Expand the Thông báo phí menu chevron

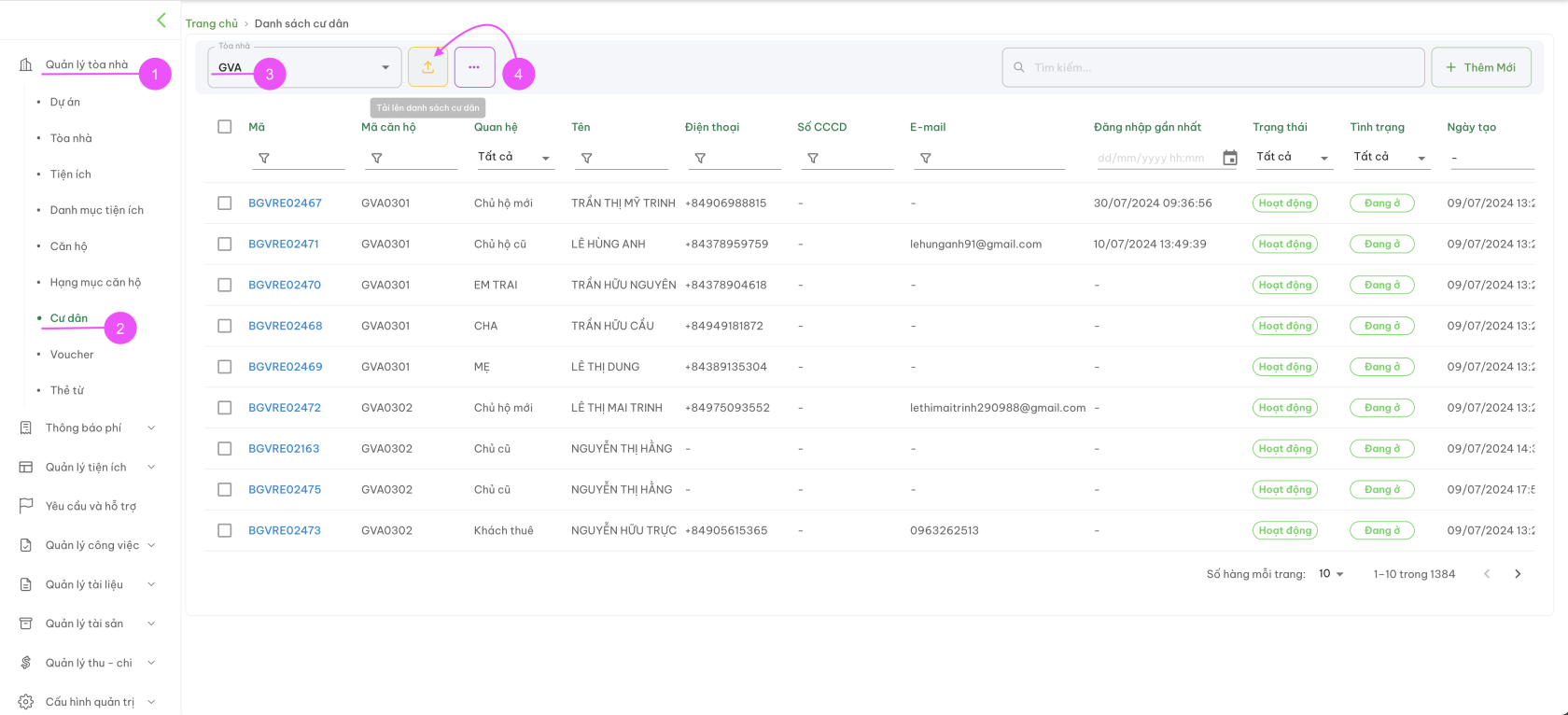[x=151, y=428]
